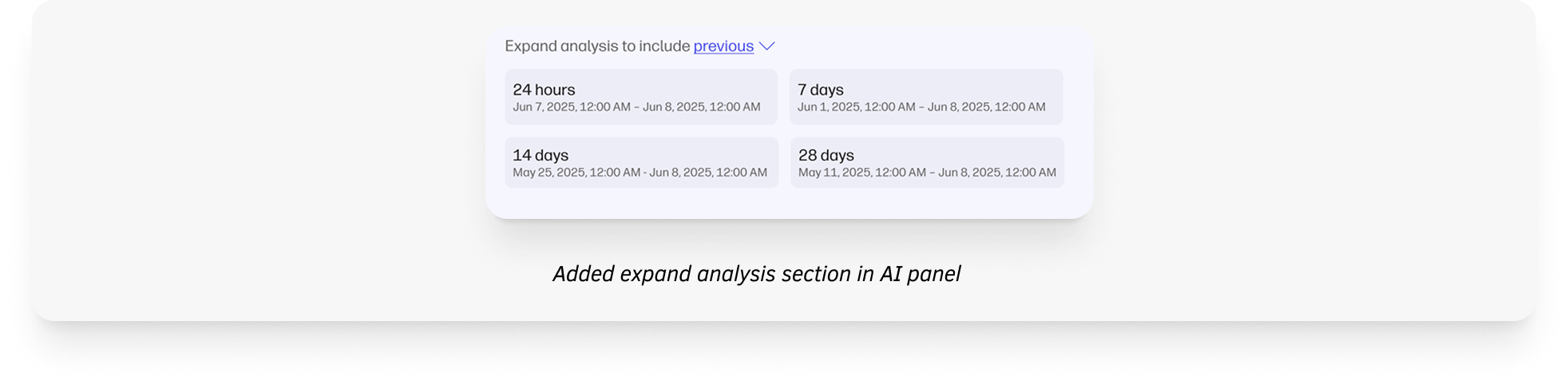Click the '28 days' heading text
The height and width of the screenshot is (385, 1568).
click(x=826, y=155)
